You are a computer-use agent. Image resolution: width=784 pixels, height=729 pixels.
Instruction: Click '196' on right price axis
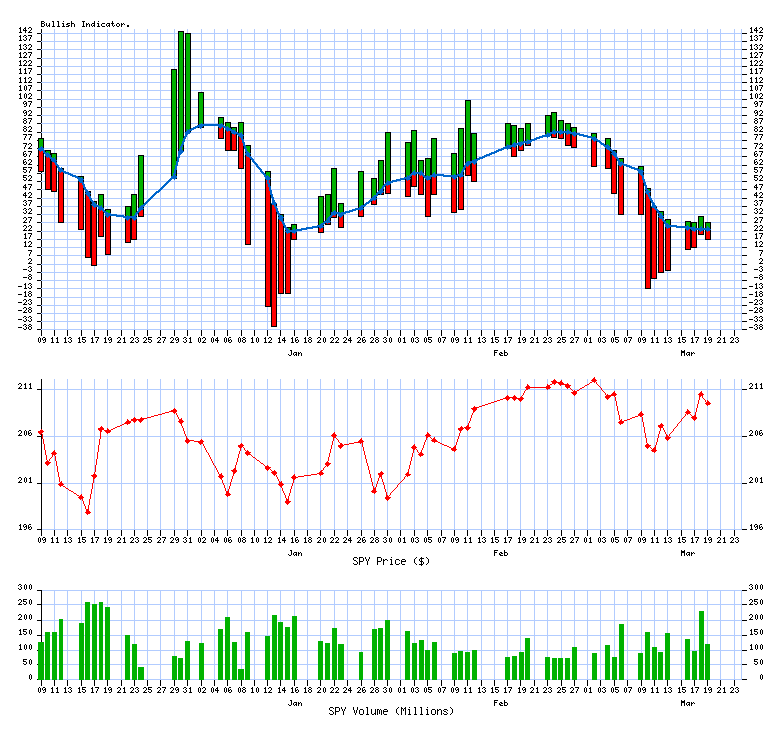coord(753,528)
